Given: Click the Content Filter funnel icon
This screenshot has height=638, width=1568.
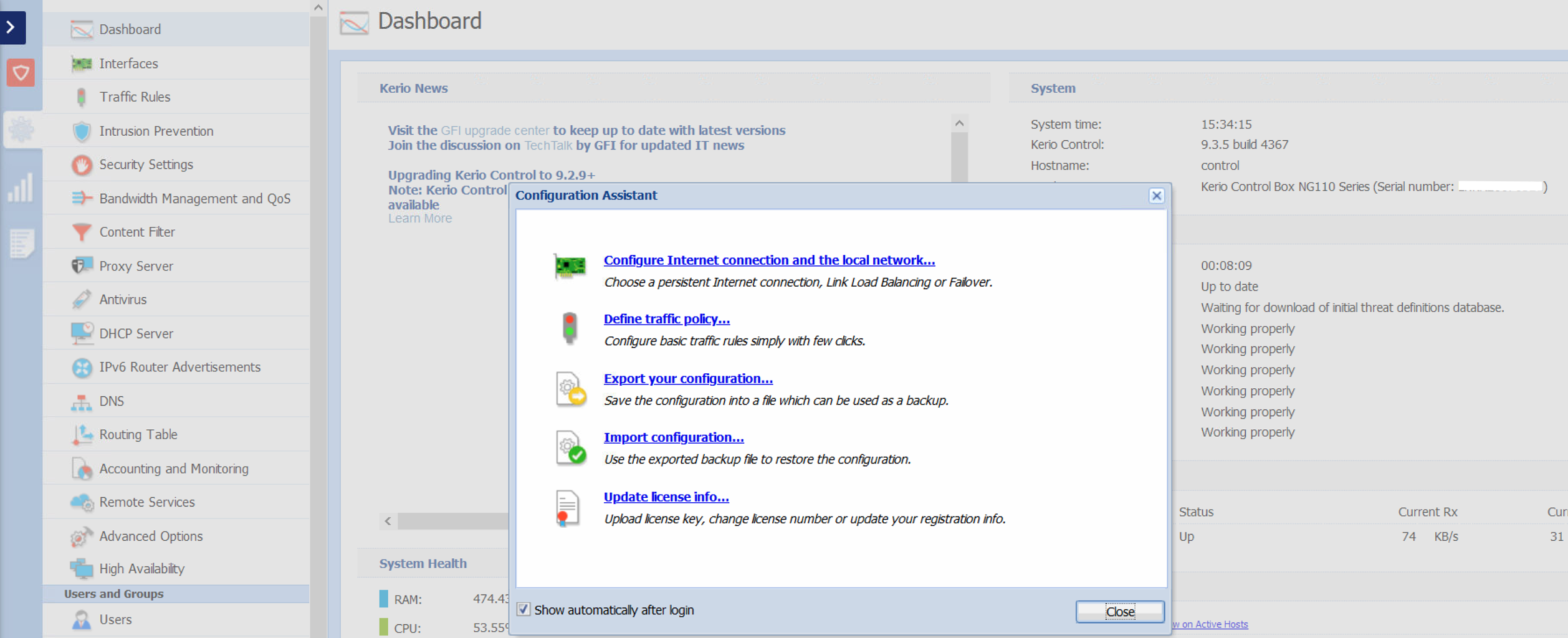Looking at the screenshot, I should coord(82,232).
